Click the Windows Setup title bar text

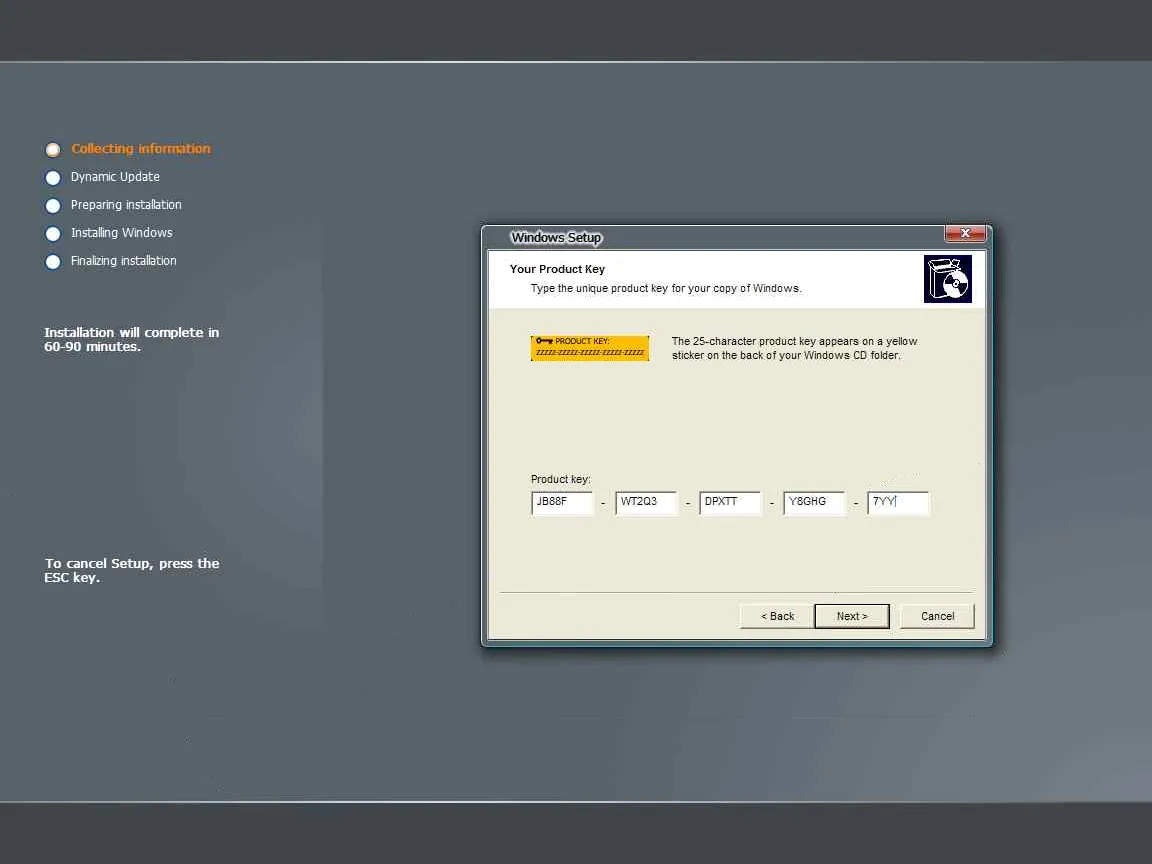556,237
